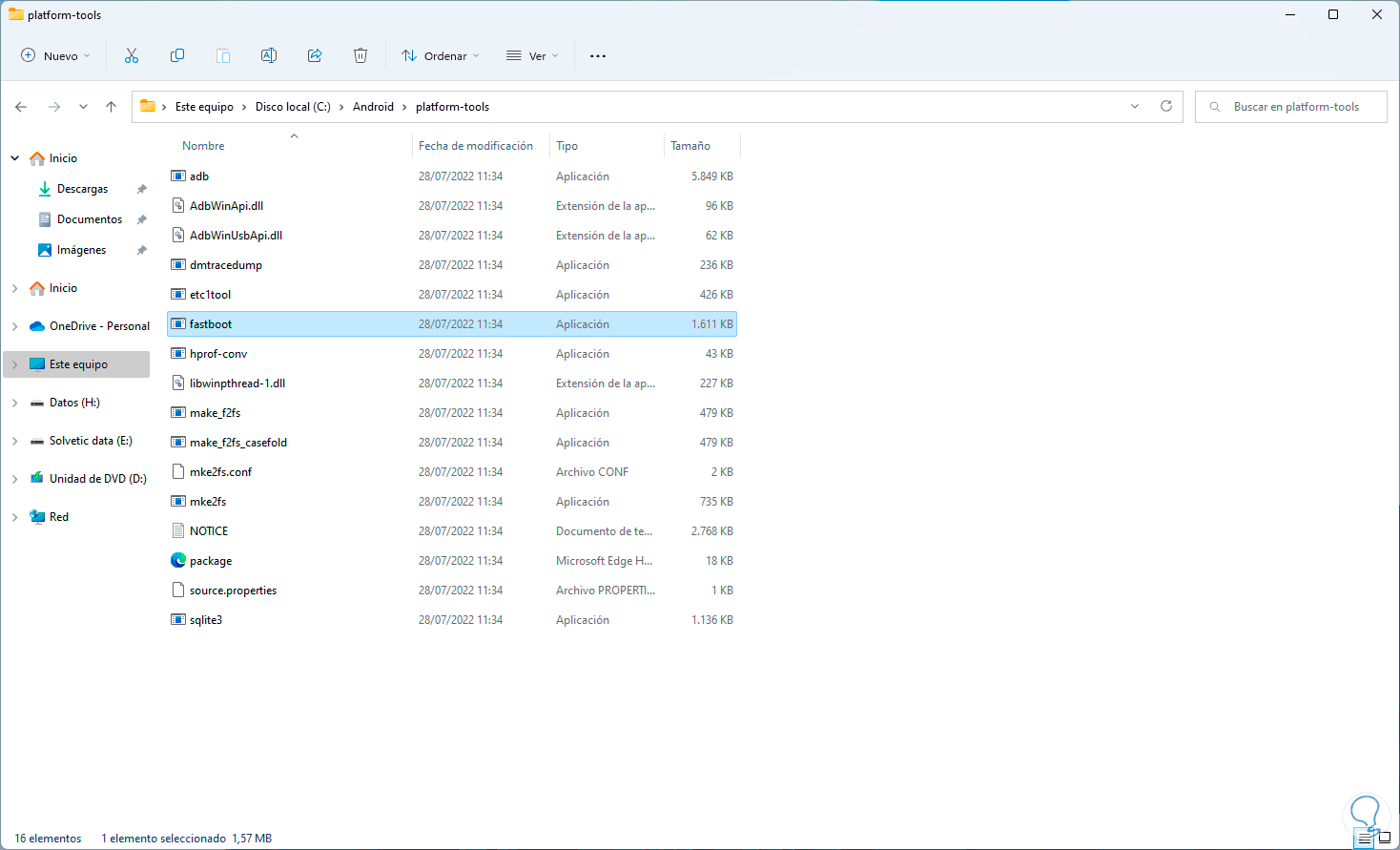The width and height of the screenshot is (1400, 850).
Task: Open address bar history dropdown
Action: (1135, 107)
